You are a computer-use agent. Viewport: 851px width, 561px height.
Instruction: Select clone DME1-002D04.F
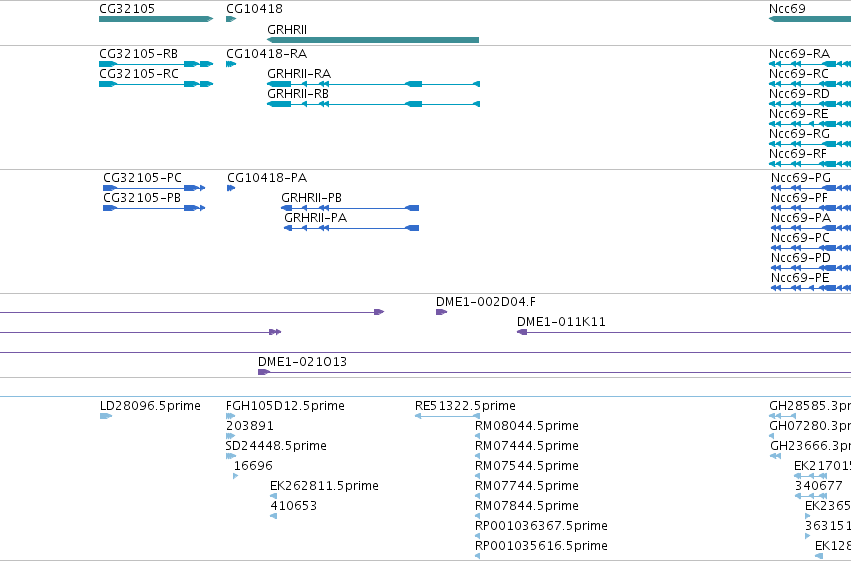(x=441, y=312)
